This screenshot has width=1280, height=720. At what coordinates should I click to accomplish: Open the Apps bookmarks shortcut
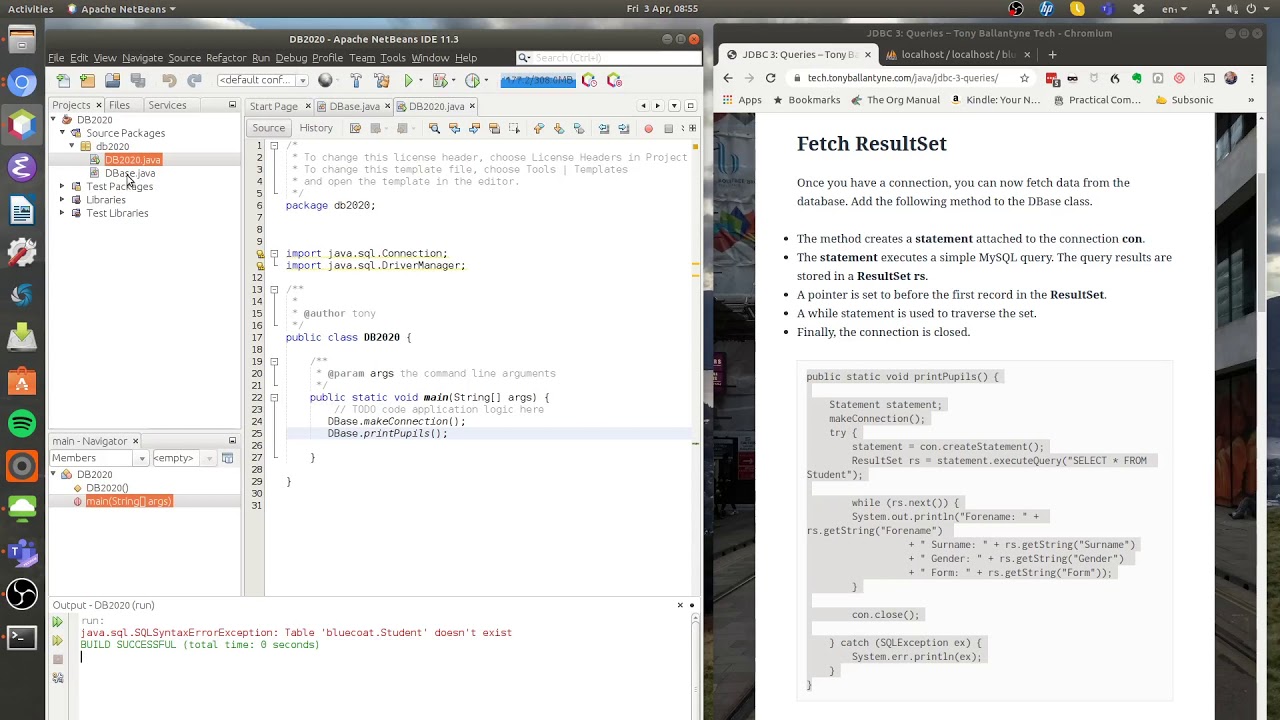click(742, 100)
